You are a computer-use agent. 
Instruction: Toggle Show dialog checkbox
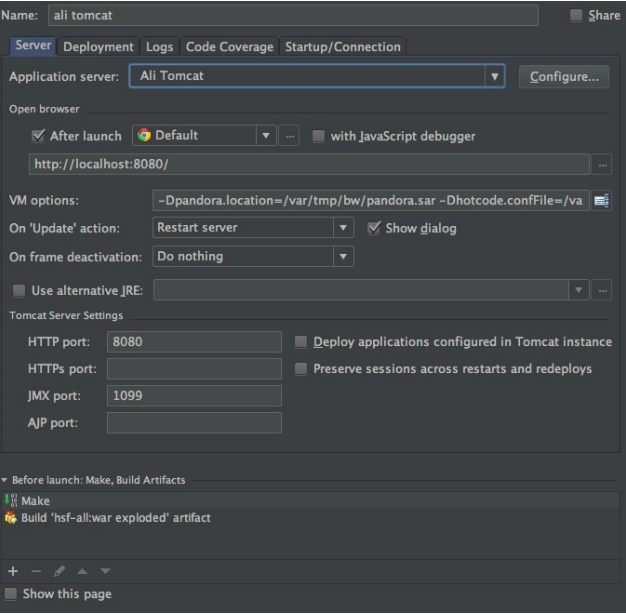[x=374, y=228]
